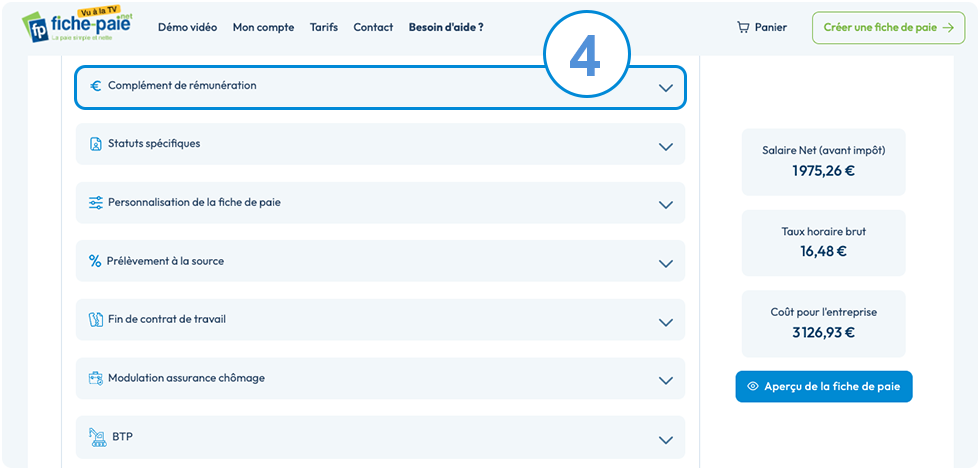Click Salaire Net (avant impôt) text
980x469 pixels.
[x=824, y=151]
